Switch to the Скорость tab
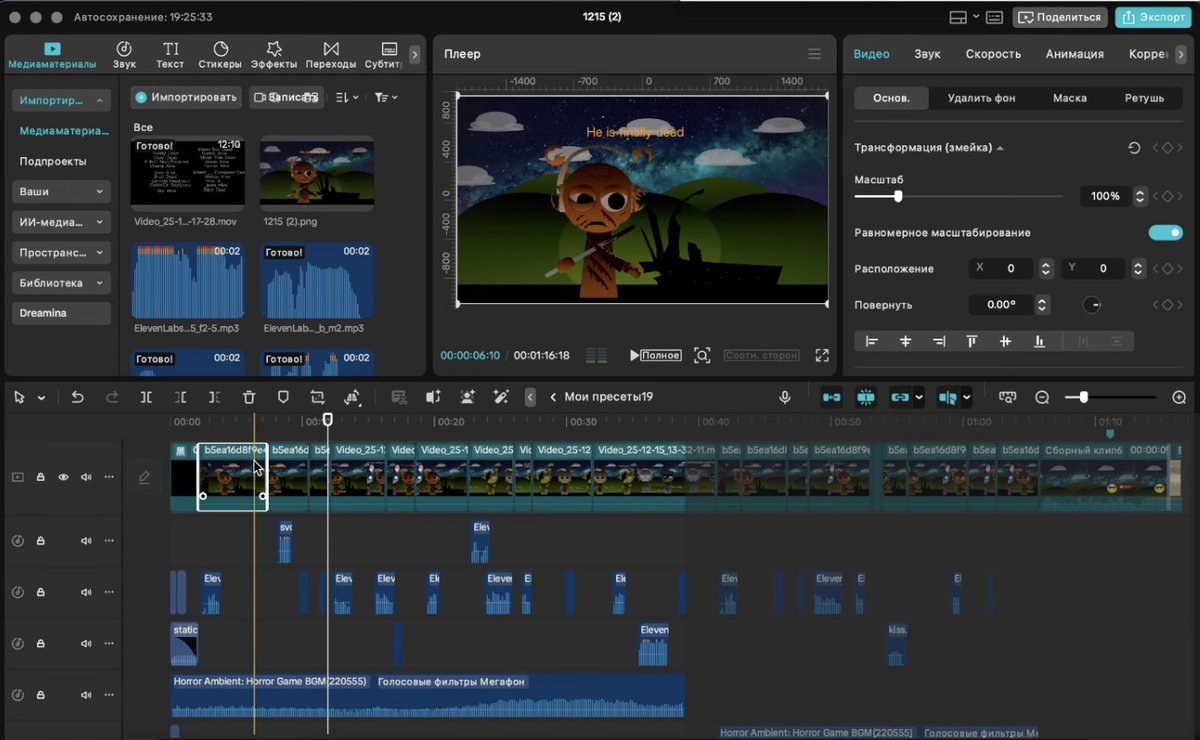This screenshot has height=740, width=1200. coord(993,54)
